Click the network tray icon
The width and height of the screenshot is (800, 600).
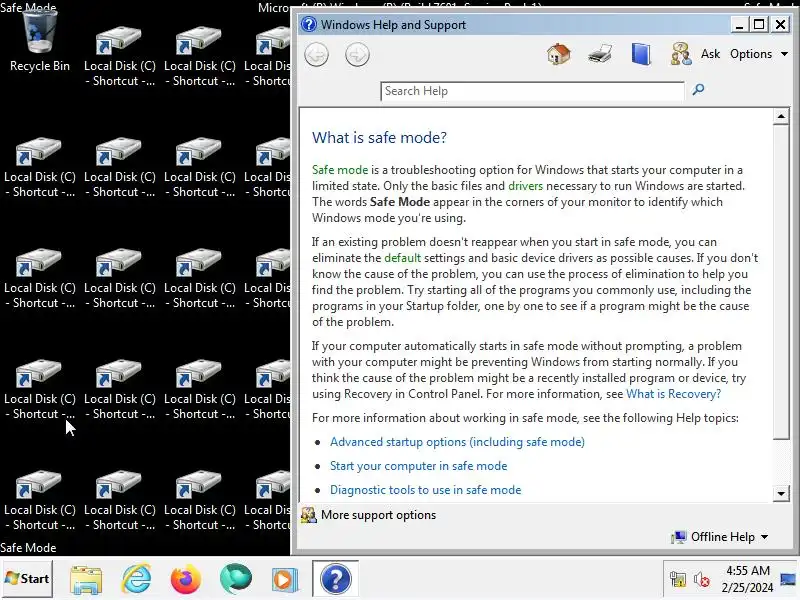(x=678, y=579)
